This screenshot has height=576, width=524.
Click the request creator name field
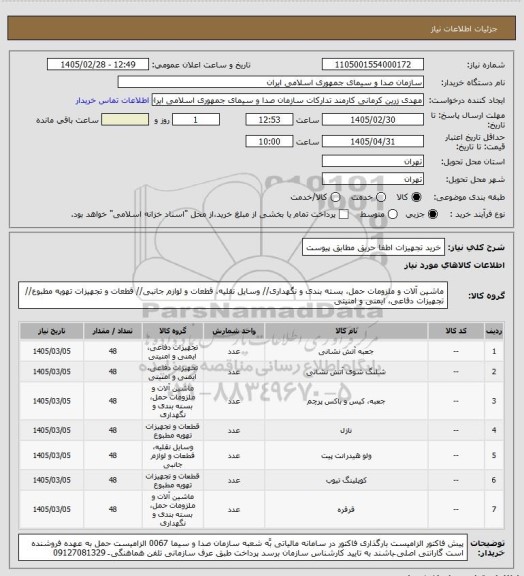coord(288,100)
